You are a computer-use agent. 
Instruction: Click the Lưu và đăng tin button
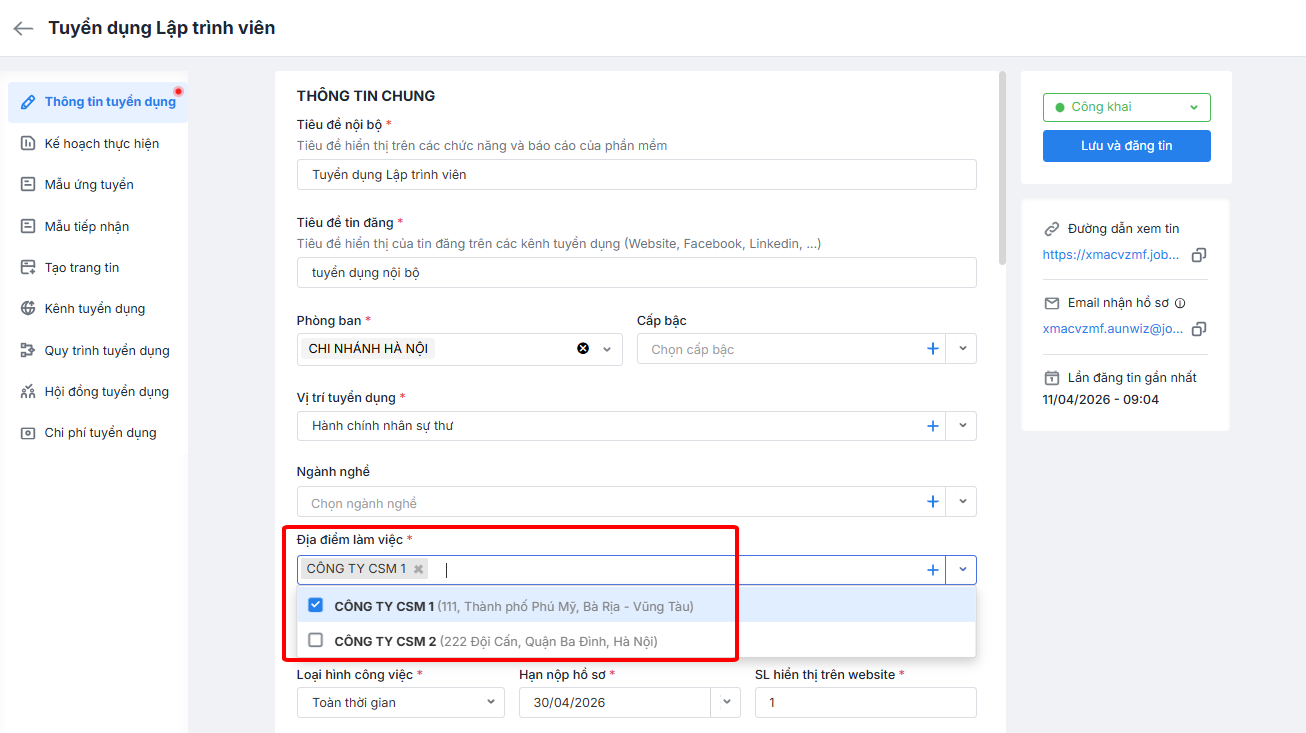1126,146
